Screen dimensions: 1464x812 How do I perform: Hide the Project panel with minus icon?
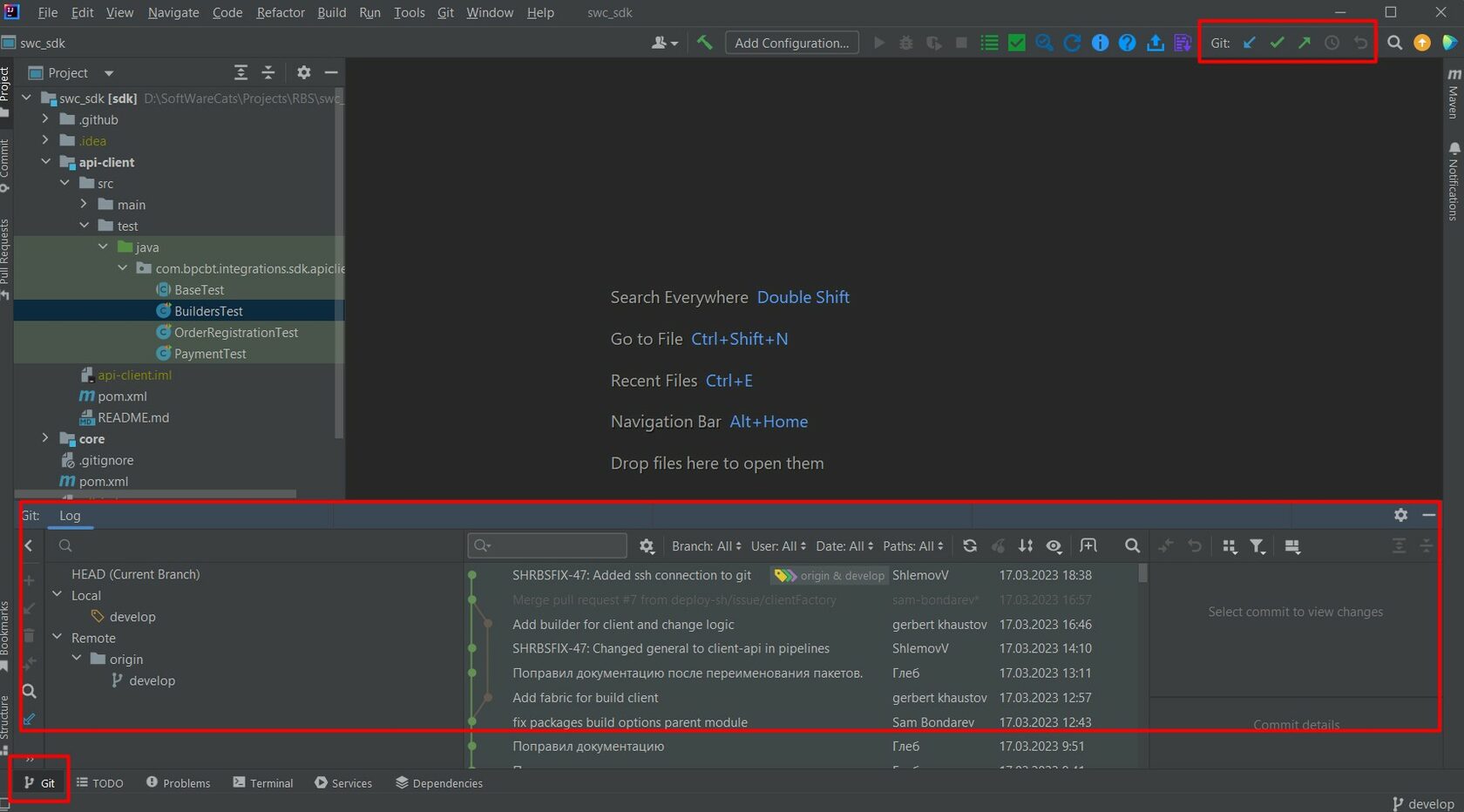pyautogui.click(x=331, y=73)
